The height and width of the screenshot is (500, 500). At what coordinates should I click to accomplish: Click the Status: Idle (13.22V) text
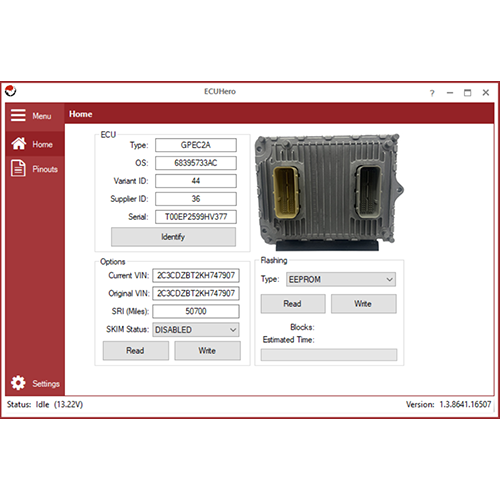45,405
